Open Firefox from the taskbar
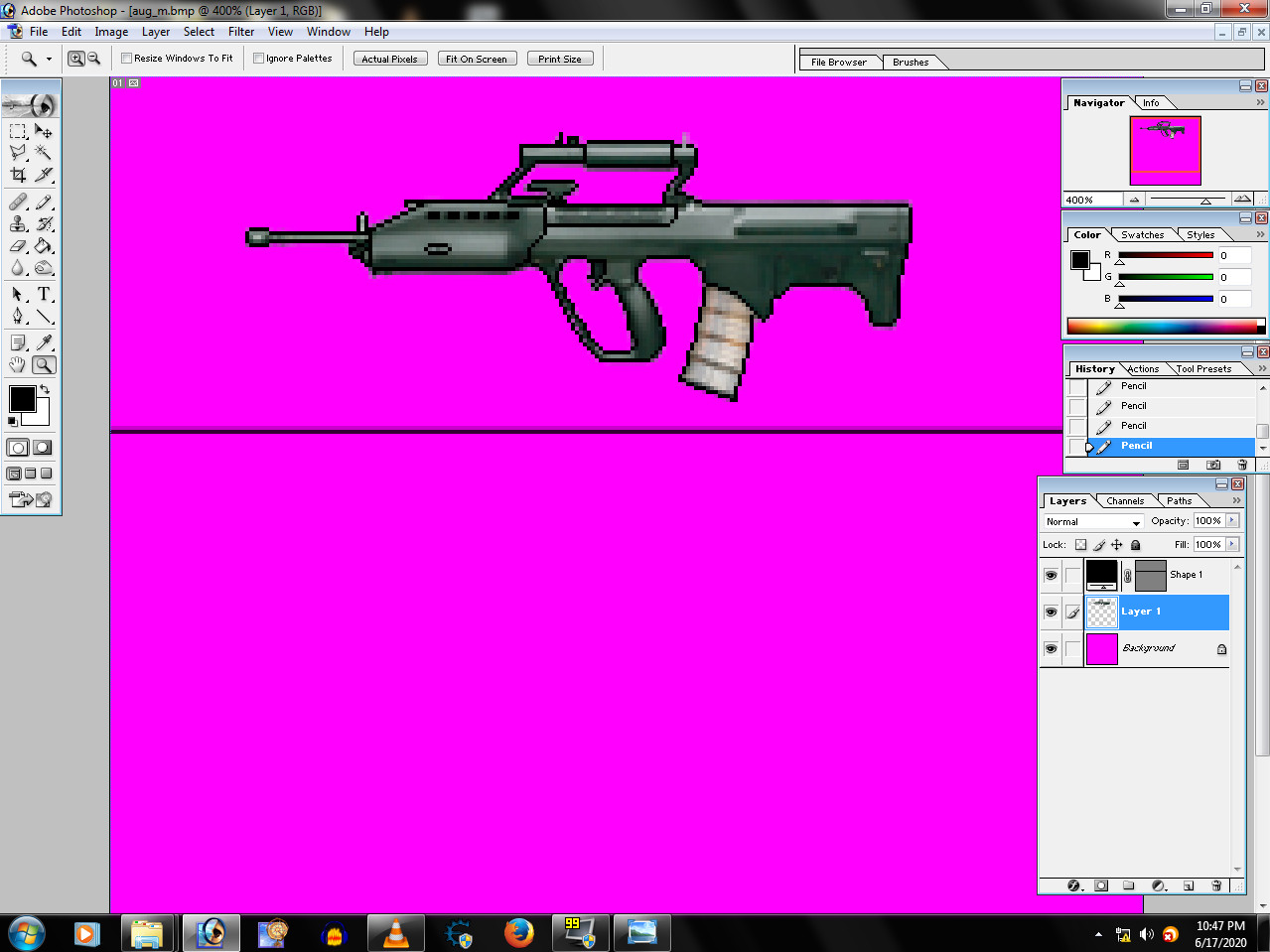 pyautogui.click(x=518, y=932)
